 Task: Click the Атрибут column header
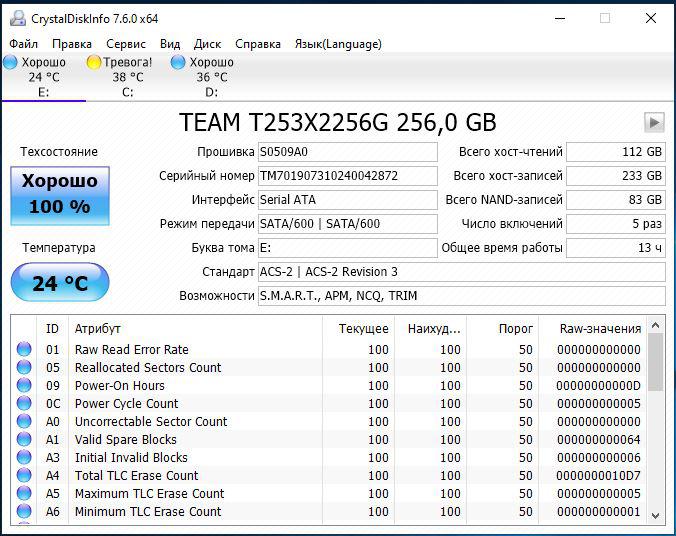coord(98,328)
